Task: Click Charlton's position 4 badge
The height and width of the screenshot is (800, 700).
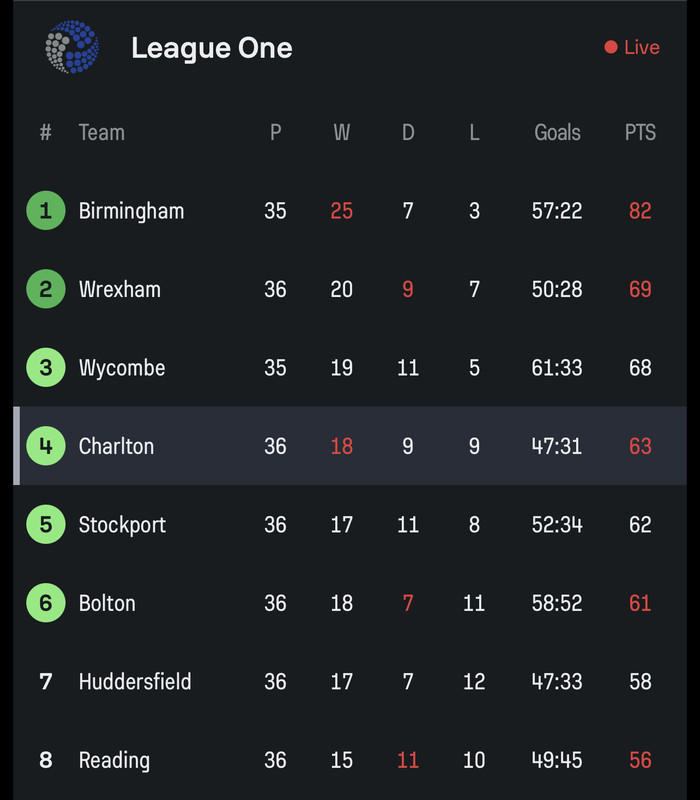Action: tap(45, 446)
